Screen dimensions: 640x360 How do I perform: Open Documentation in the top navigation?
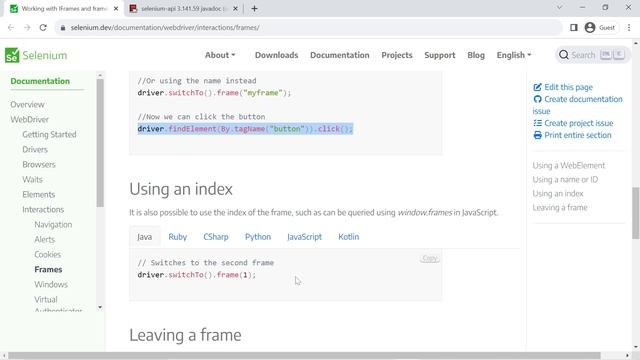click(x=340, y=55)
